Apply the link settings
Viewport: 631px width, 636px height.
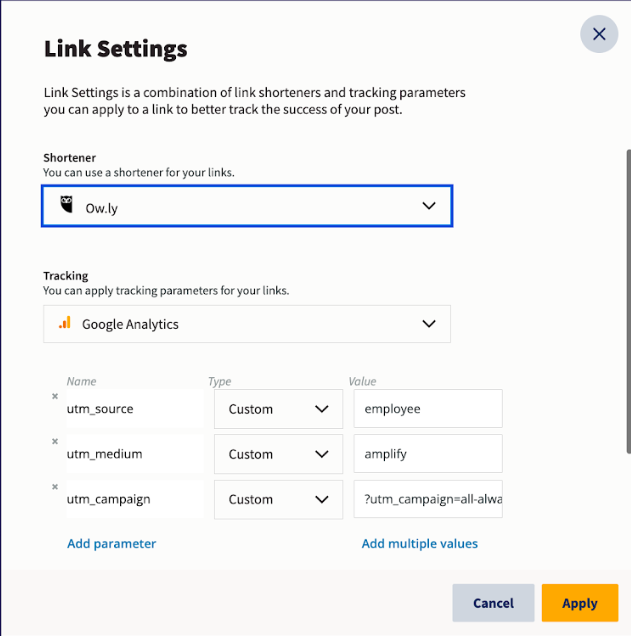(x=579, y=603)
